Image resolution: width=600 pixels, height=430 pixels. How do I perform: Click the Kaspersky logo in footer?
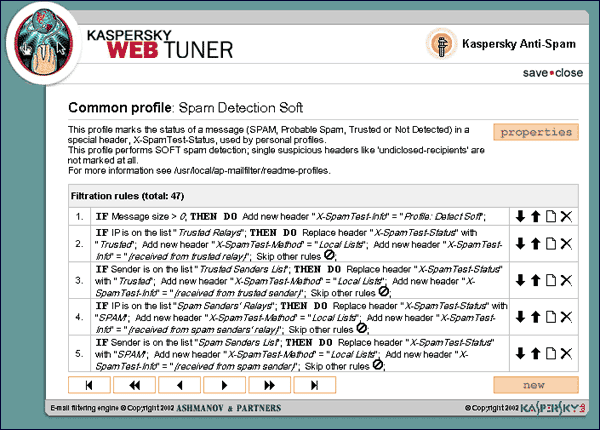[x=553, y=408]
